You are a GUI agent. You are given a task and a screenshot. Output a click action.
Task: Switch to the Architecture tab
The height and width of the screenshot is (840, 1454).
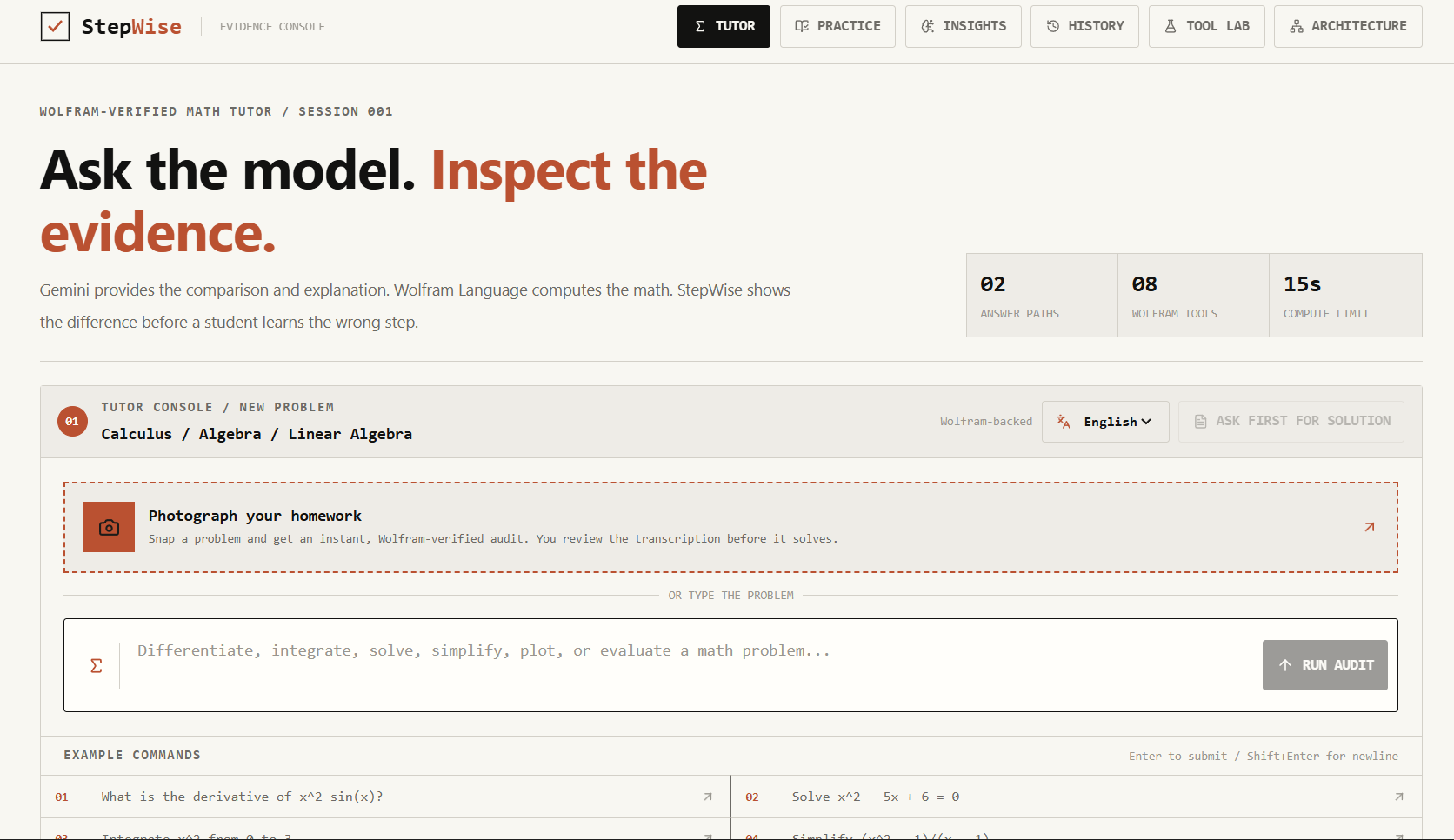point(1348,26)
